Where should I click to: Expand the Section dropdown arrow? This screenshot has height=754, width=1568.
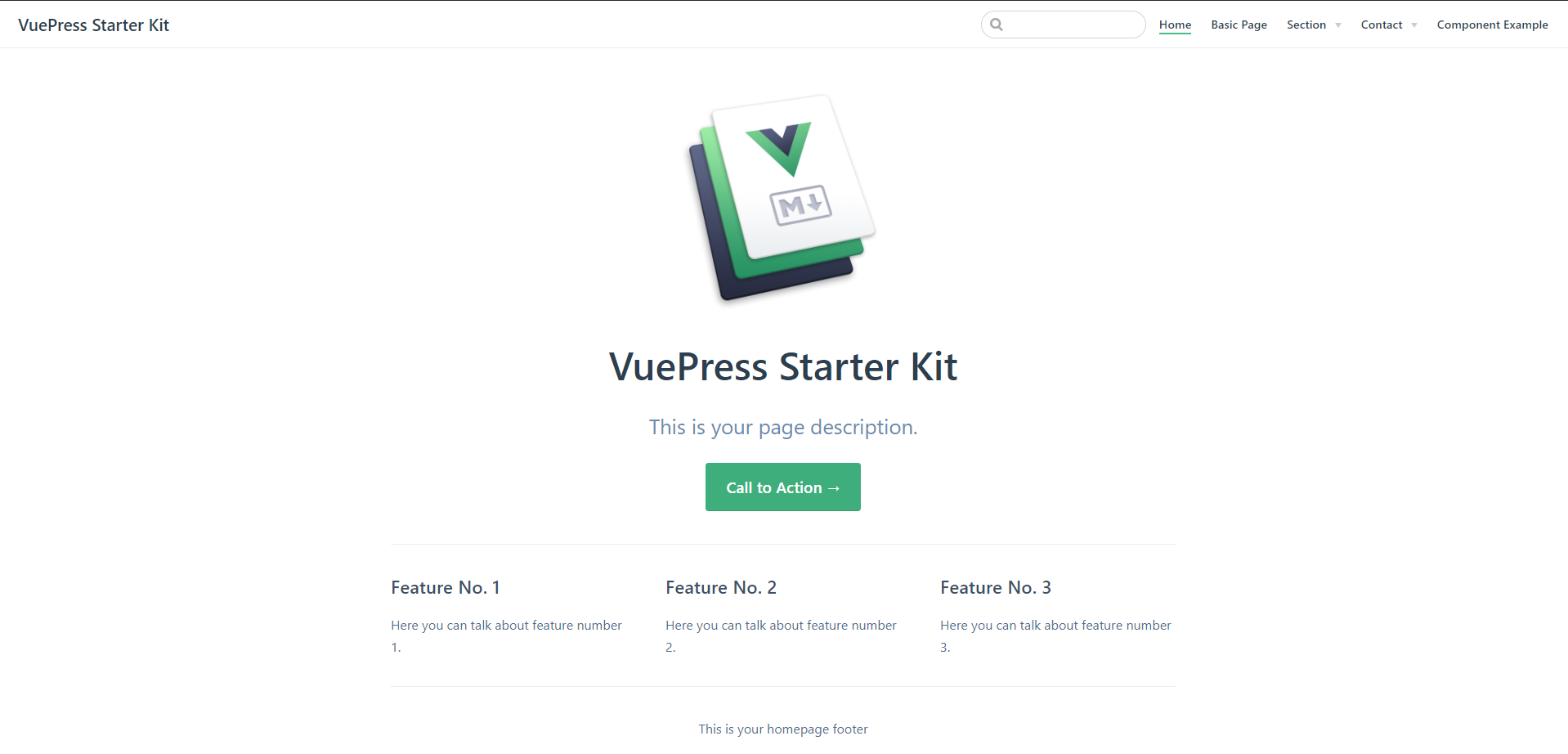pos(1338,25)
